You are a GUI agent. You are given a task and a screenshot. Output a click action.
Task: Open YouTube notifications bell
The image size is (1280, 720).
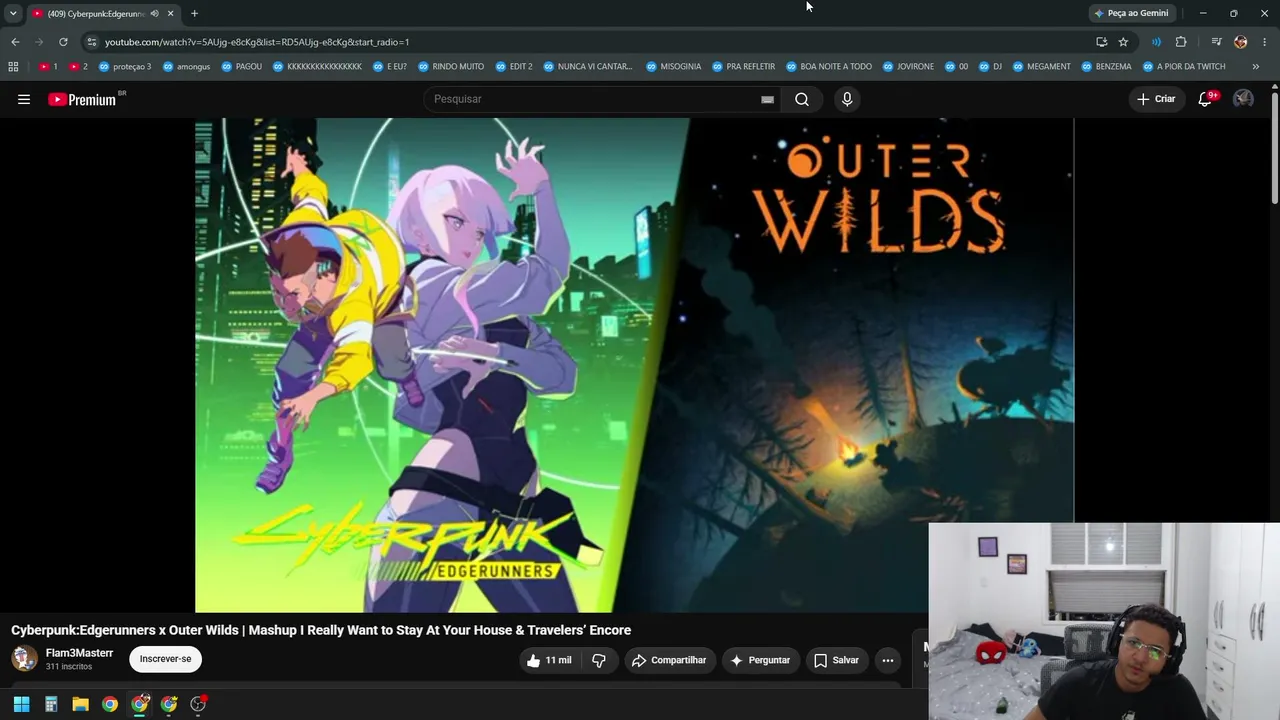point(1205,99)
